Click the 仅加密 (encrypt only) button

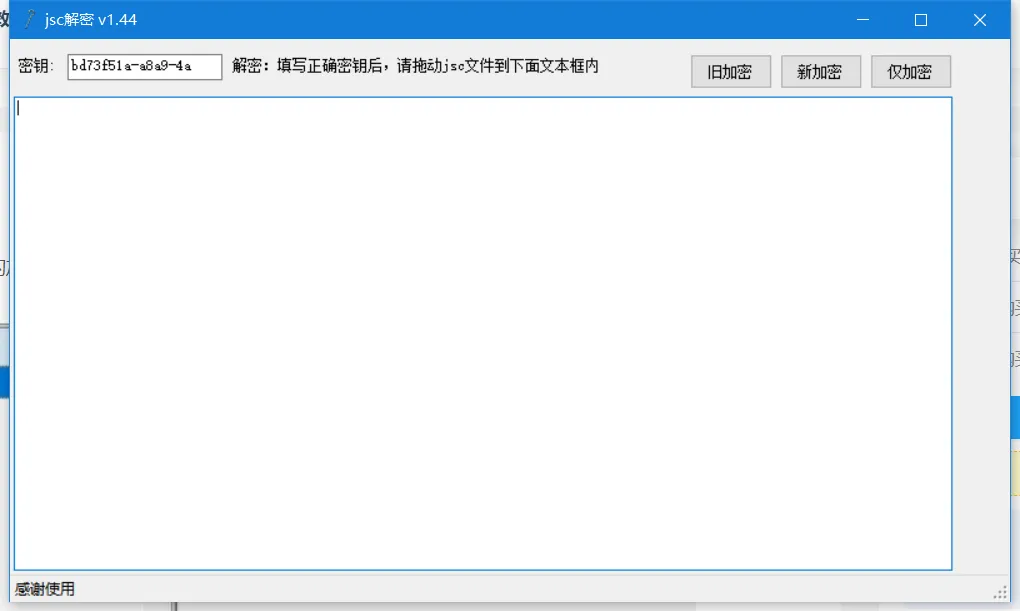pos(911,71)
